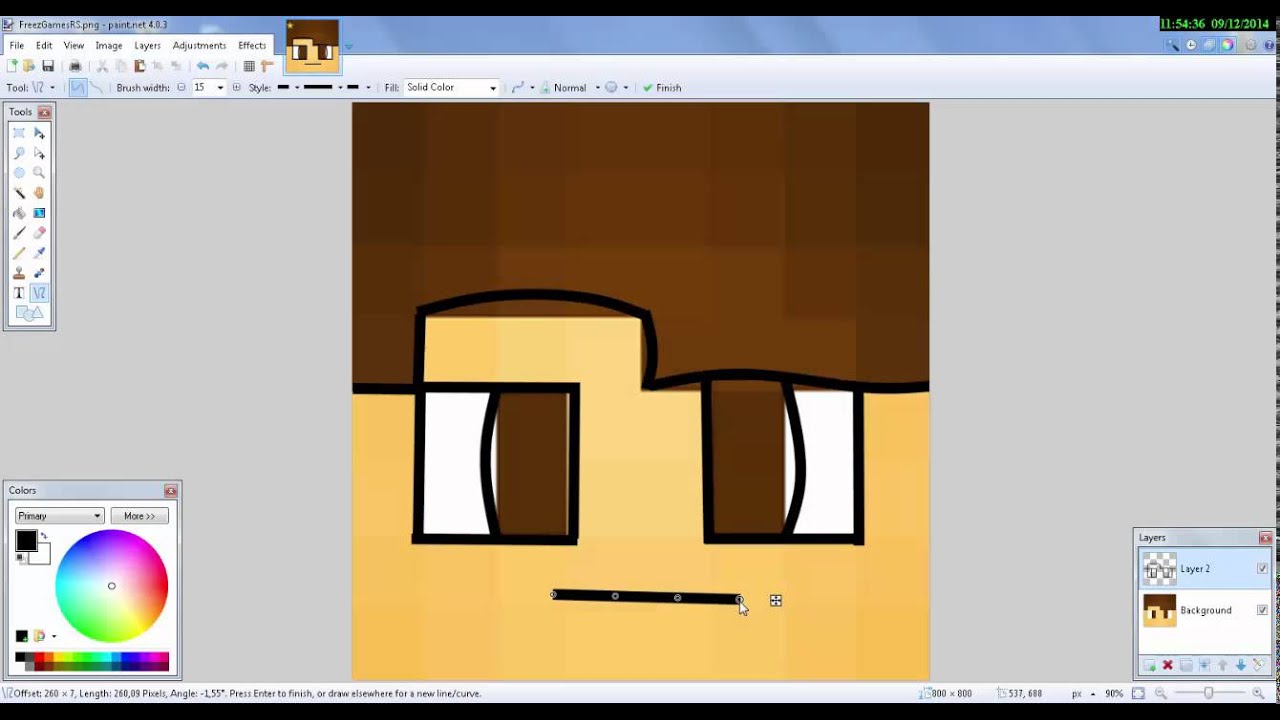The width and height of the screenshot is (1280, 720).
Task: Click the Save icon
Action: tap(47, 66)
